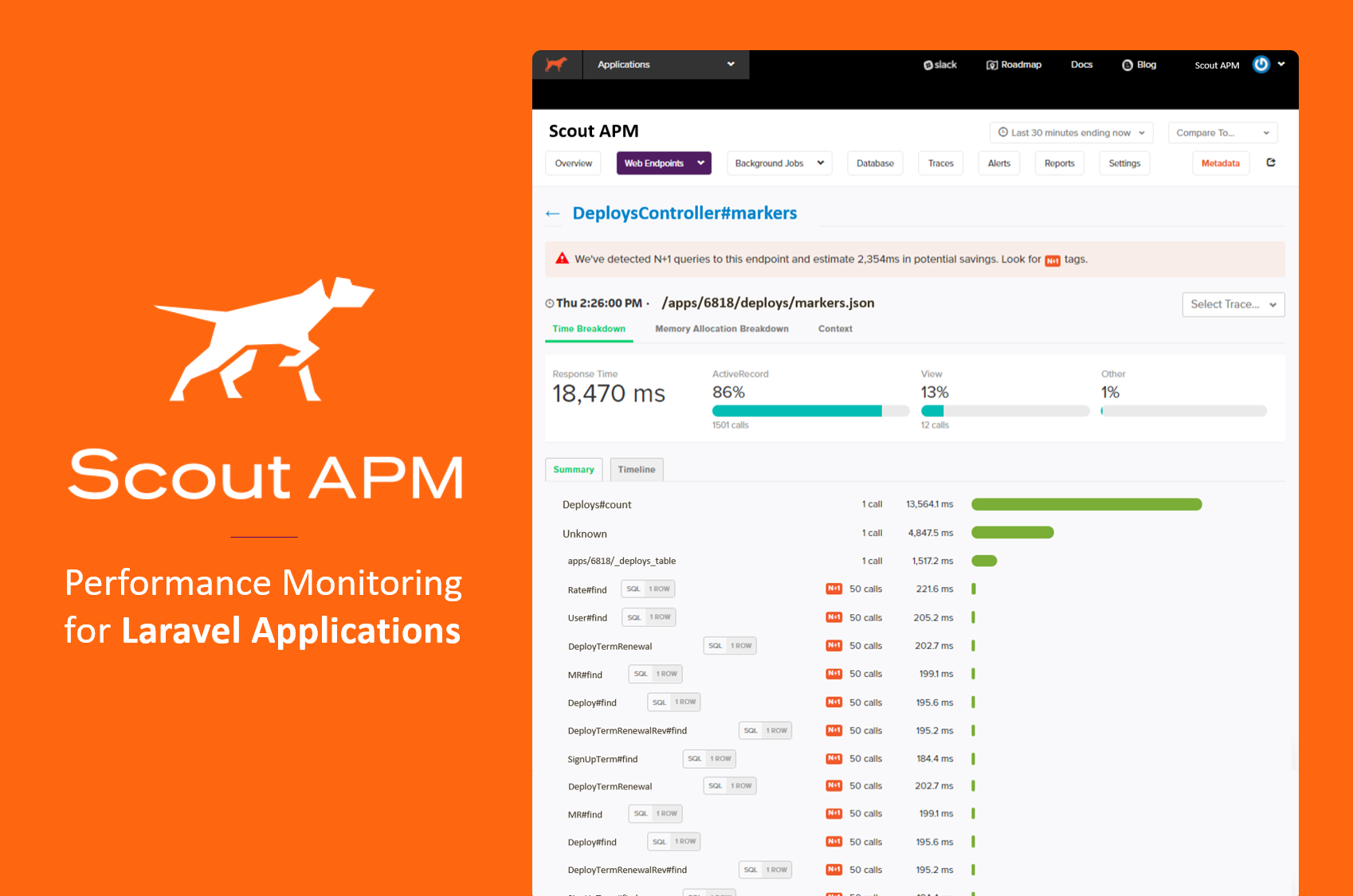The height and width of the screenshot is (896, 1353).
Task: Click the 13,564.1 ms value
Action: [x=929, y=504]
